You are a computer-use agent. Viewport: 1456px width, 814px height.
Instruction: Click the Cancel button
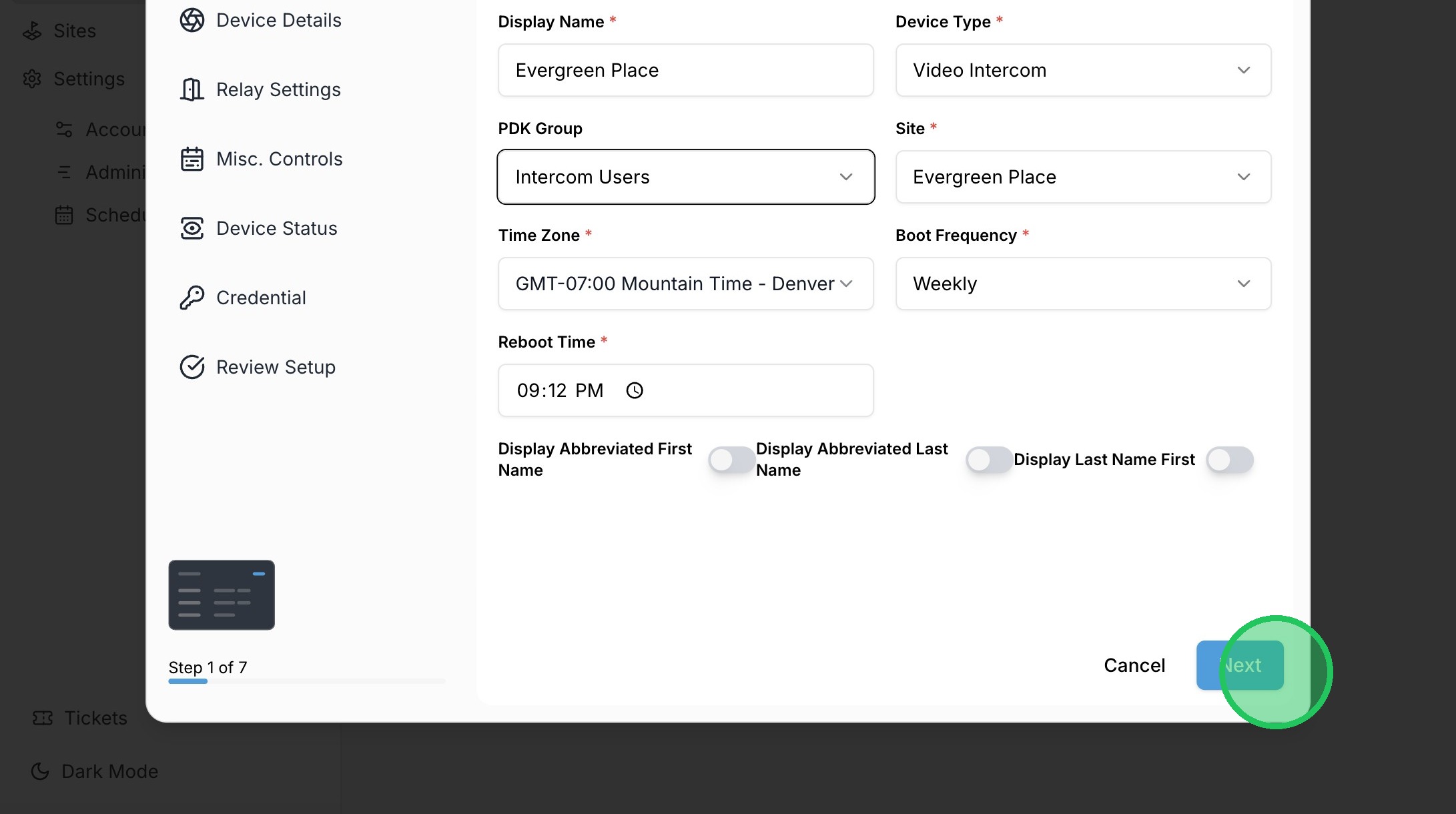(x=1134, y=665)
